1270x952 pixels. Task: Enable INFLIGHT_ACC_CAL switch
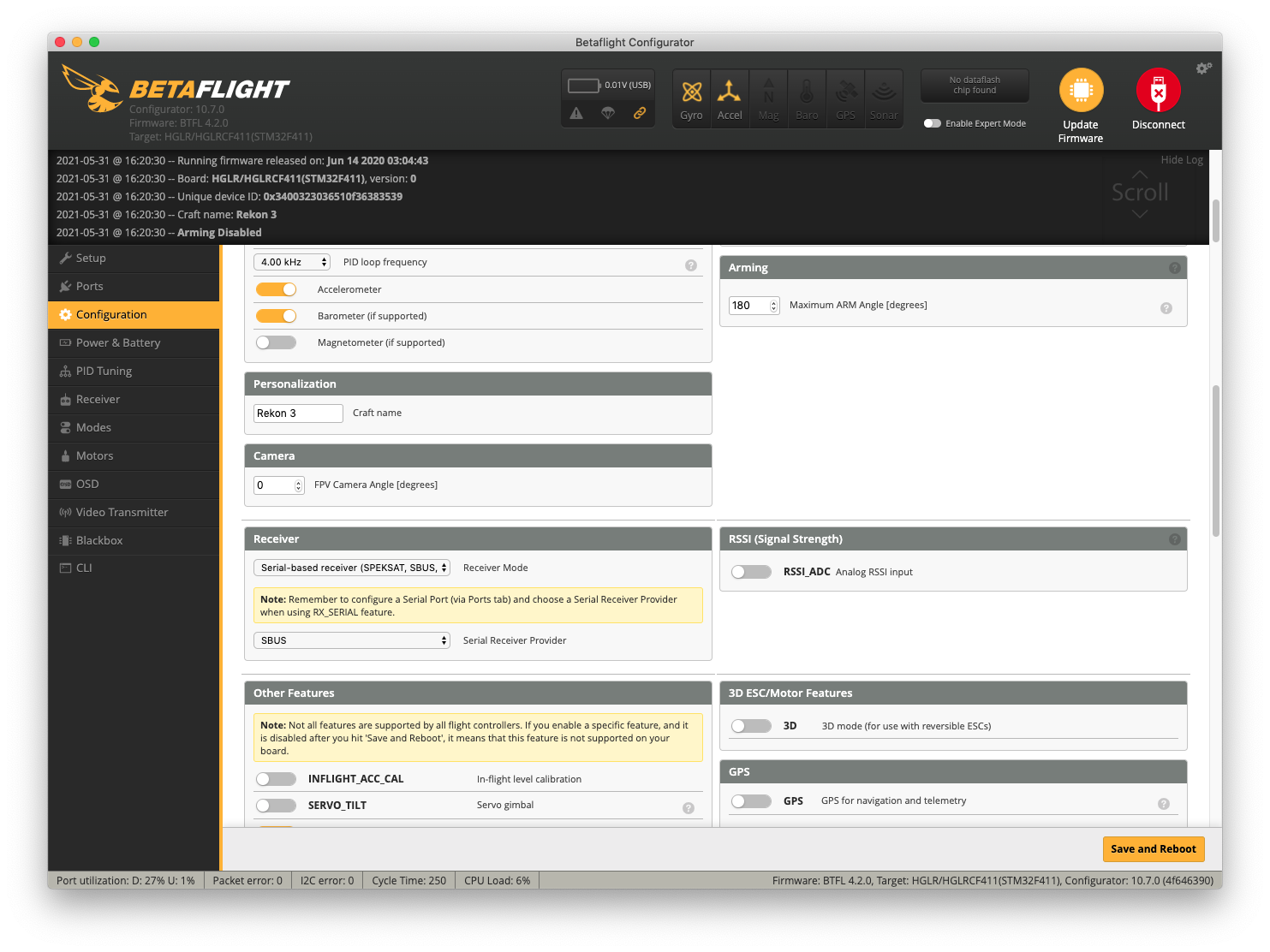(277, 779)
